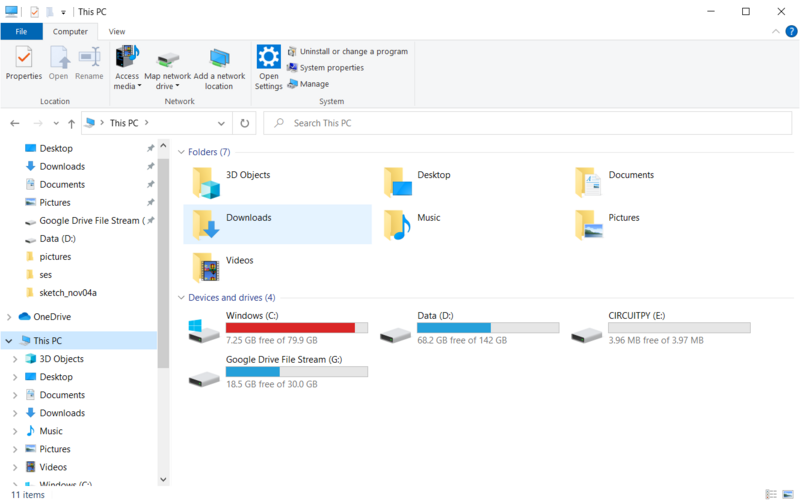Select Google Drive File Stream (G:) drive
Viewport: 800px width, 504px height.
coord(278,372)
